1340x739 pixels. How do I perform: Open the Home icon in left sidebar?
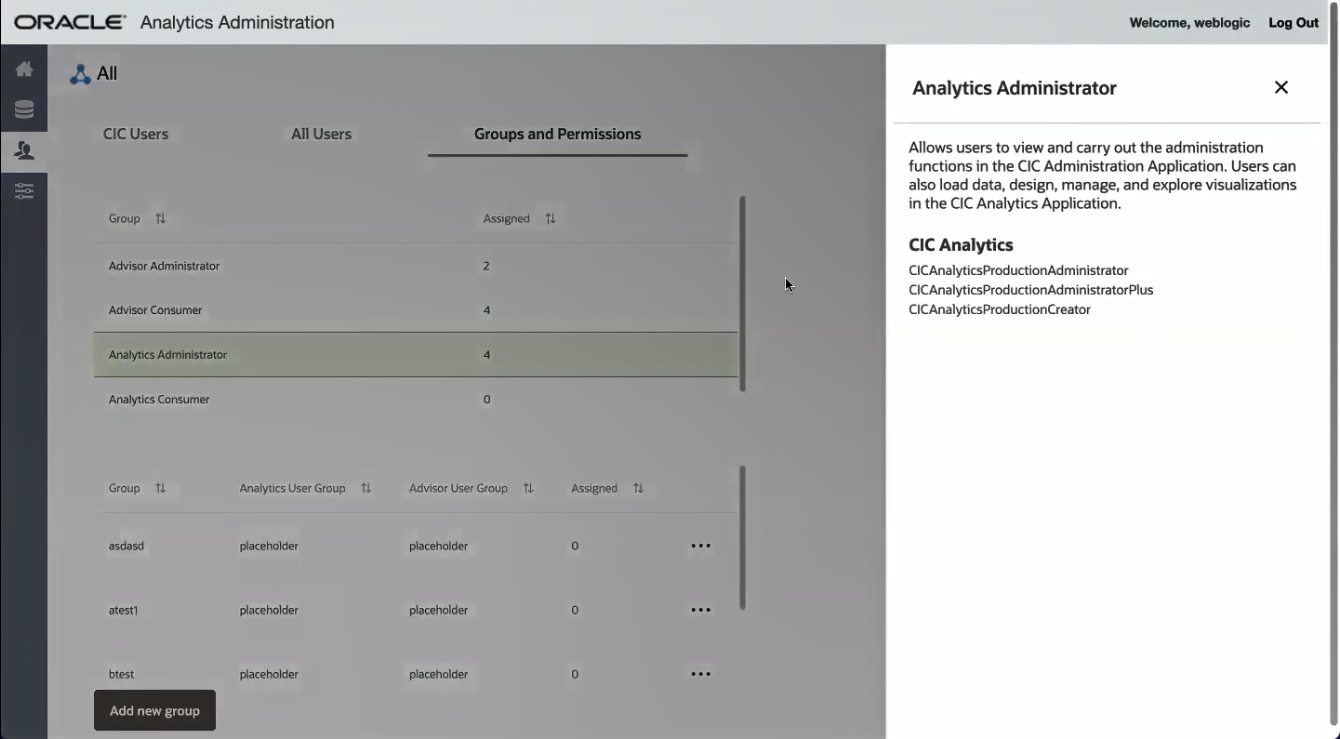click(x=24, y=69)
